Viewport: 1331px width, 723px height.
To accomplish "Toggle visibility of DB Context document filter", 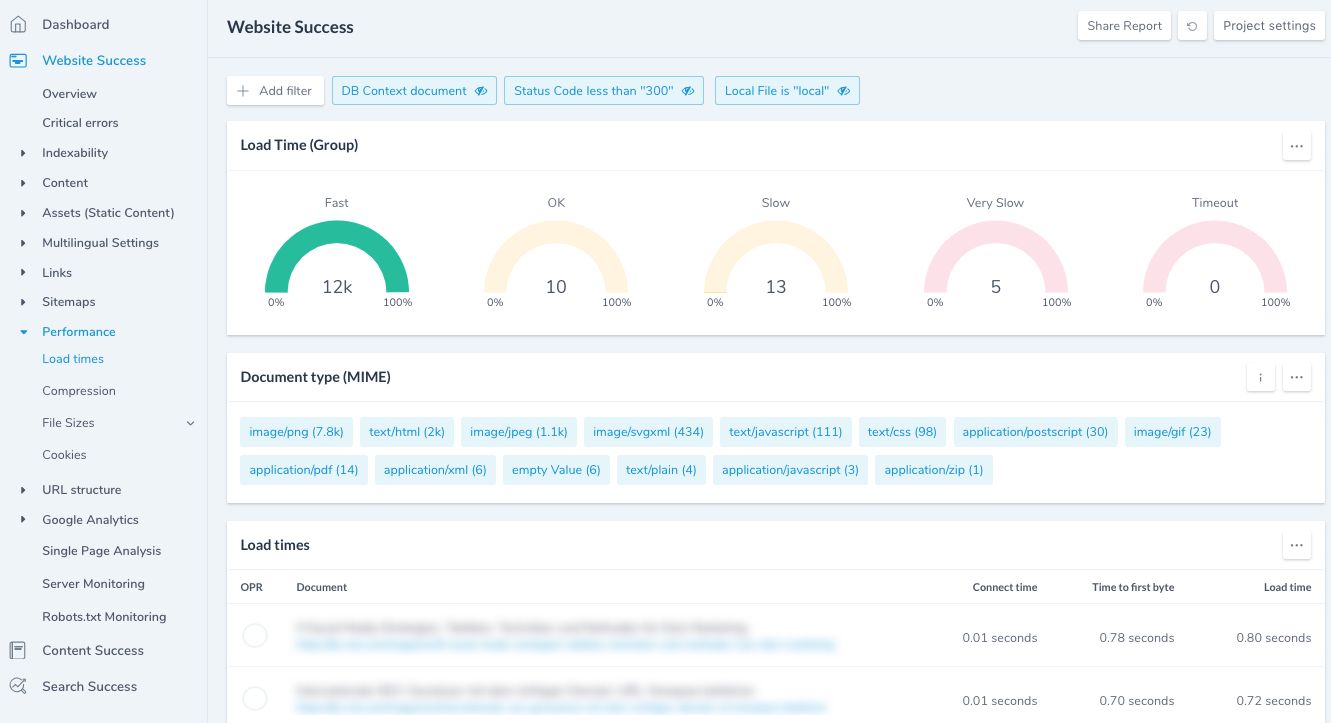I will pyautogui.click(x=480, y=91).
